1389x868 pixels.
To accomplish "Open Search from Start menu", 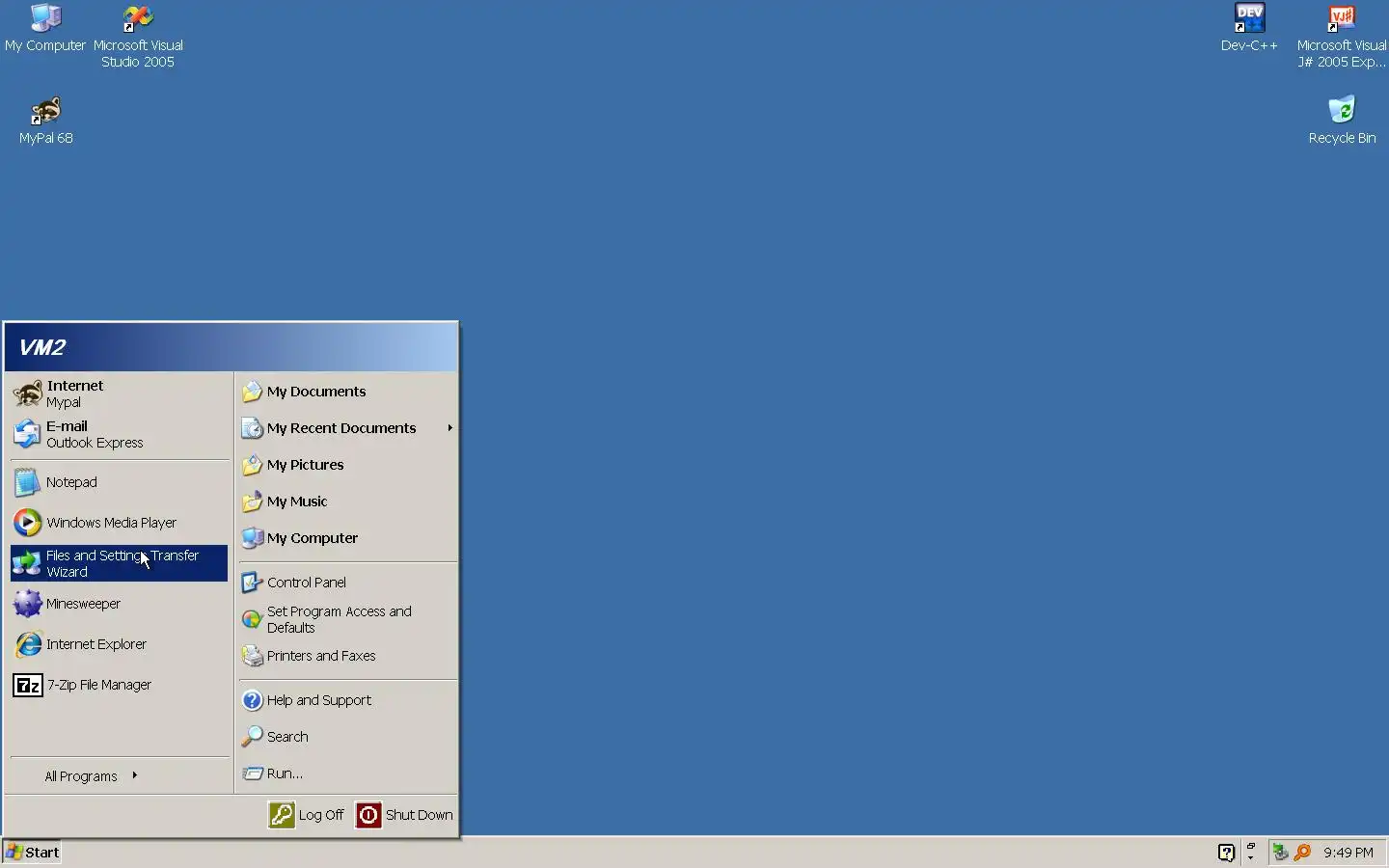I will point(348,737).
